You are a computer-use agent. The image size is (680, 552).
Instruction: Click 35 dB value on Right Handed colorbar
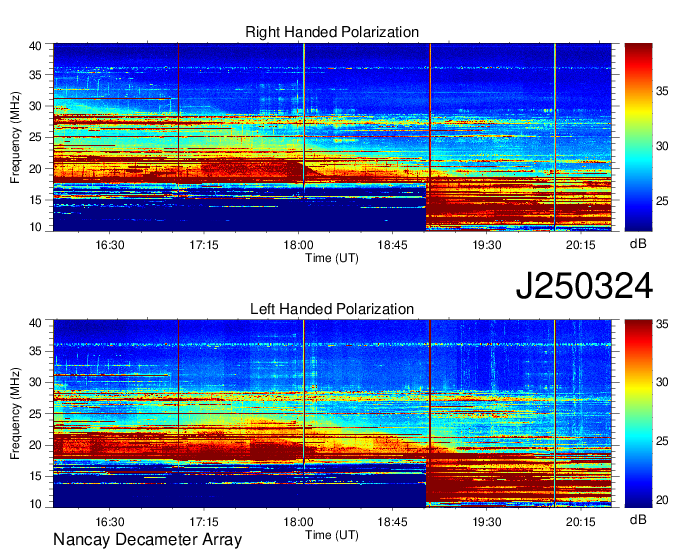662,91
